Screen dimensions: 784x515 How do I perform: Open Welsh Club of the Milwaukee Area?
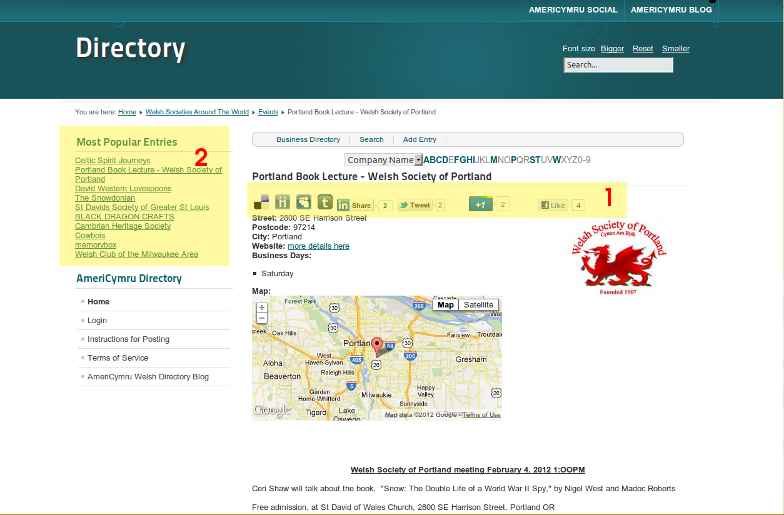(x=136, y=254)
